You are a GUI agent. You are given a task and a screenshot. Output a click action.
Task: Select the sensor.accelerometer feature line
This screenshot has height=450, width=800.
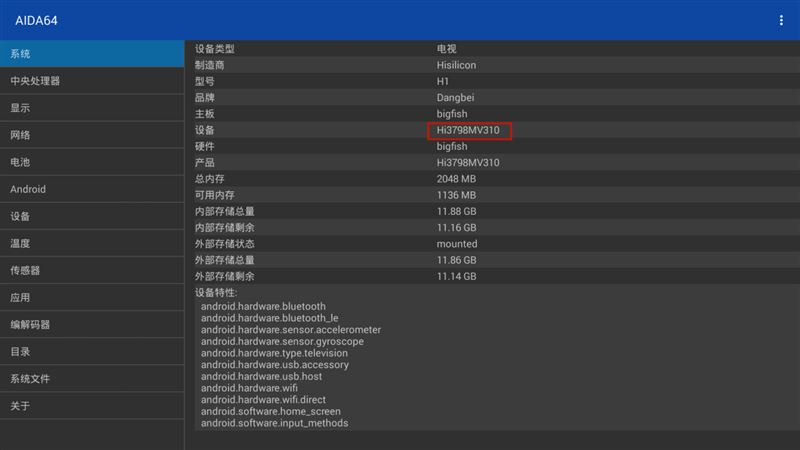click(x=291, y=330)
